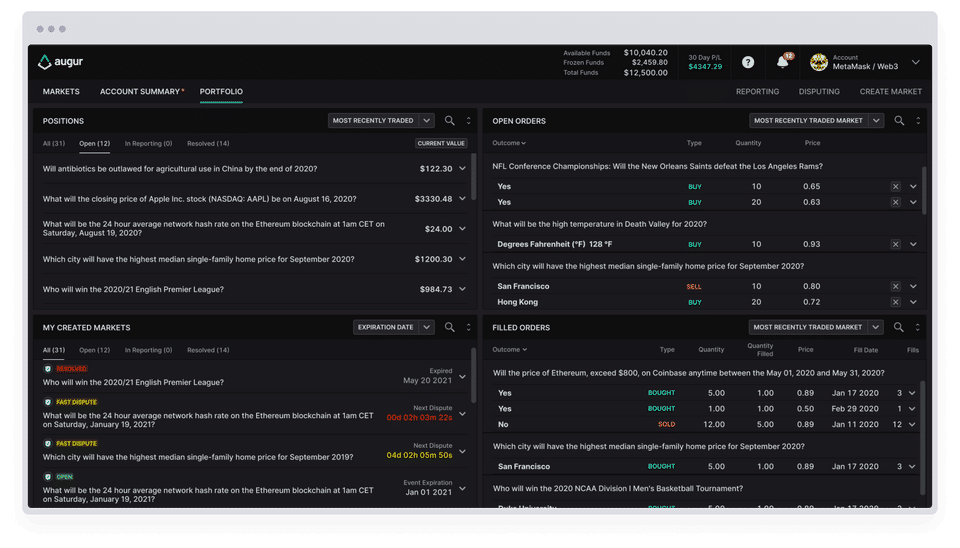Cancel the Hong Kong buy order
The width and height of the screenshot is (960, 548).
(x=895, y=302)
